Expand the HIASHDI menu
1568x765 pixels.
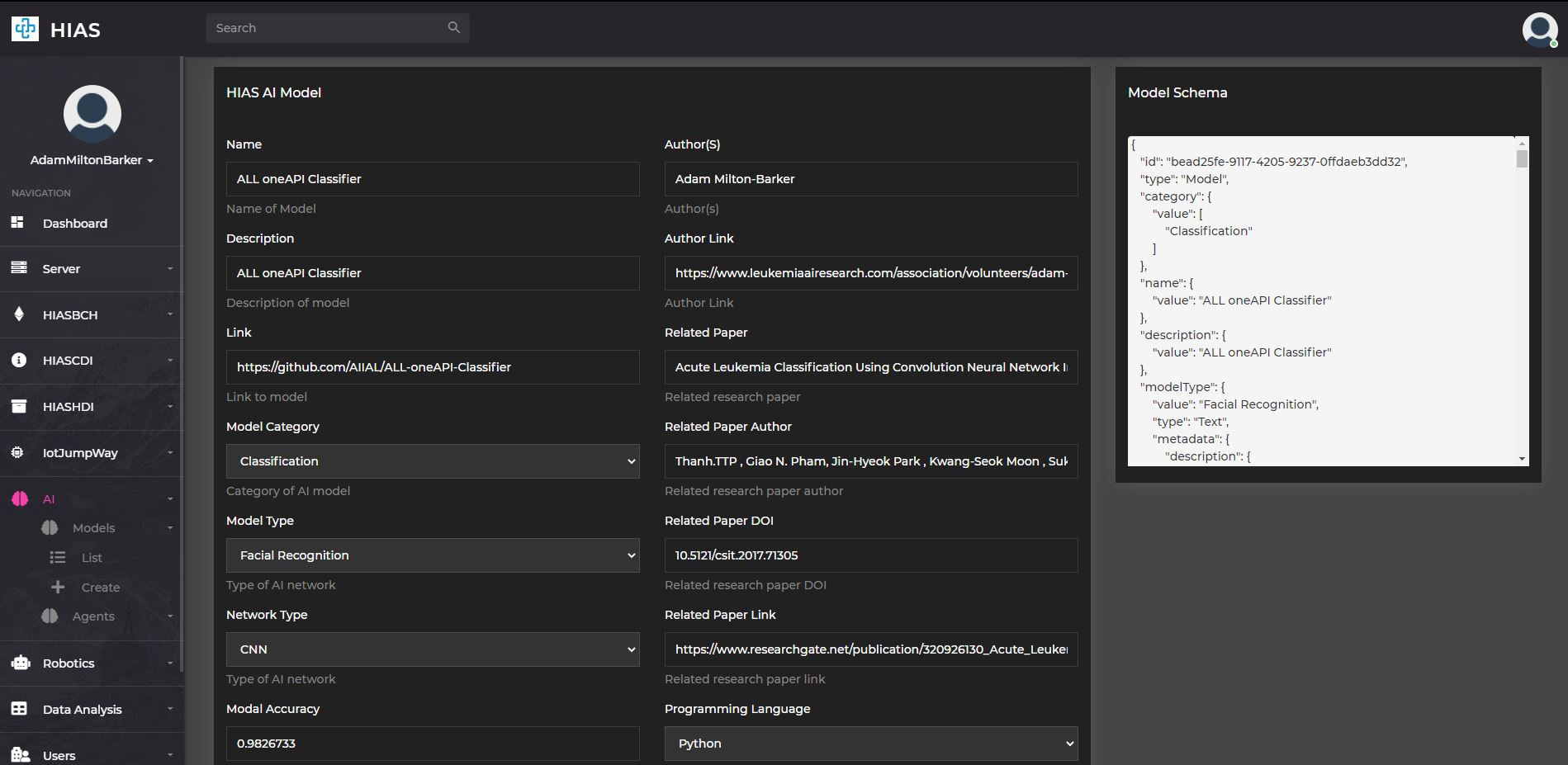click(x=170, y=407)
